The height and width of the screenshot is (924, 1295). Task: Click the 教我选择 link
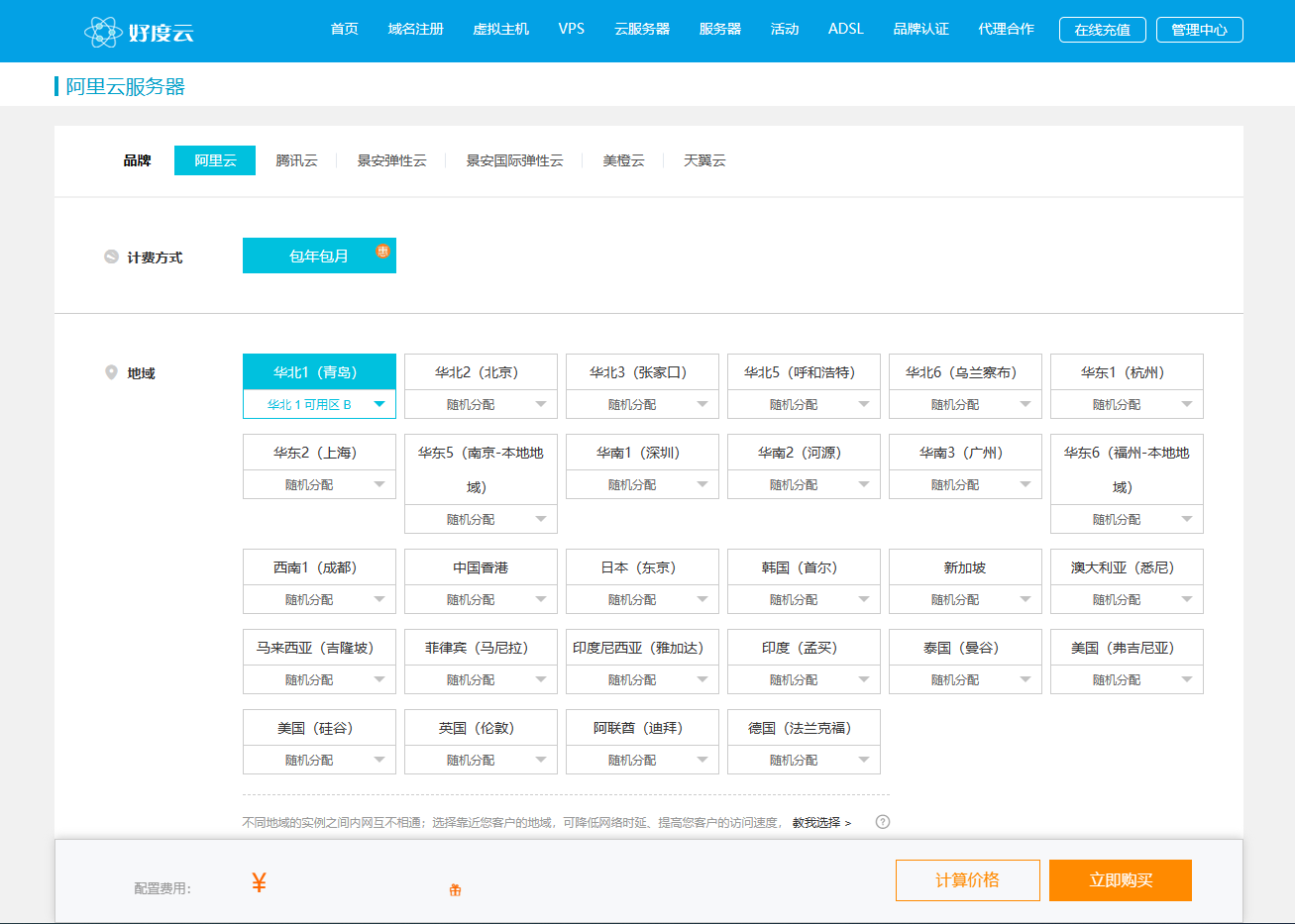(821, 823)
